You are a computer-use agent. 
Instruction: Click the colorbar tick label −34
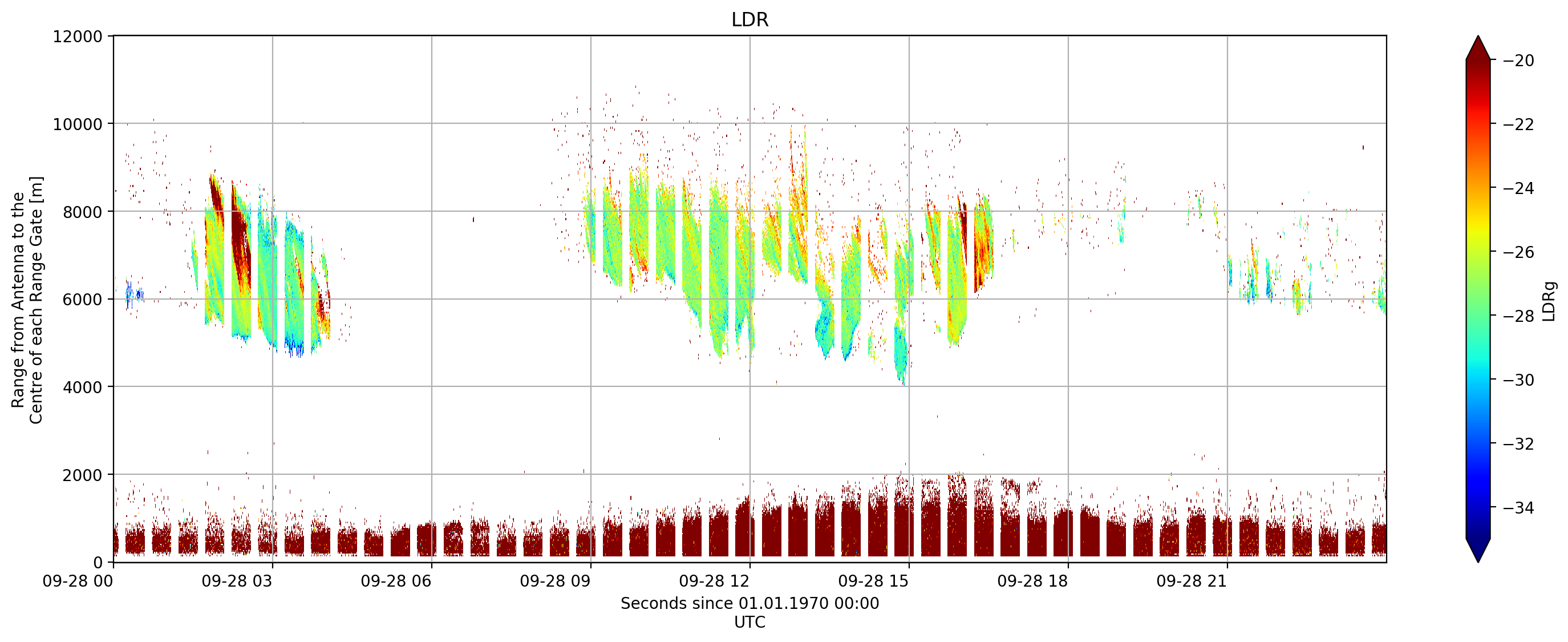[x=1519, y=507]
